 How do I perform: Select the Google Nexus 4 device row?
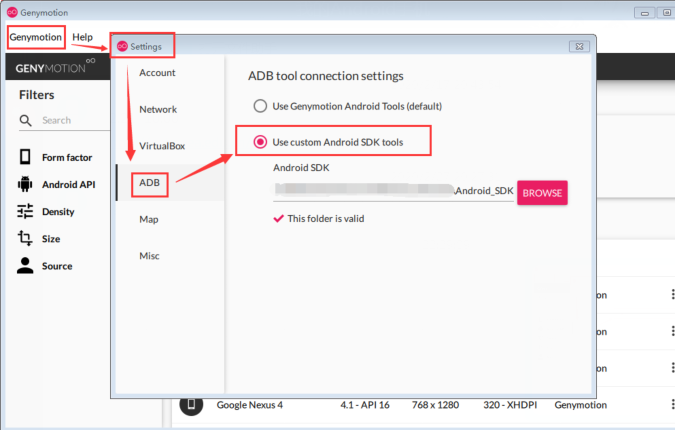[422, 405]
